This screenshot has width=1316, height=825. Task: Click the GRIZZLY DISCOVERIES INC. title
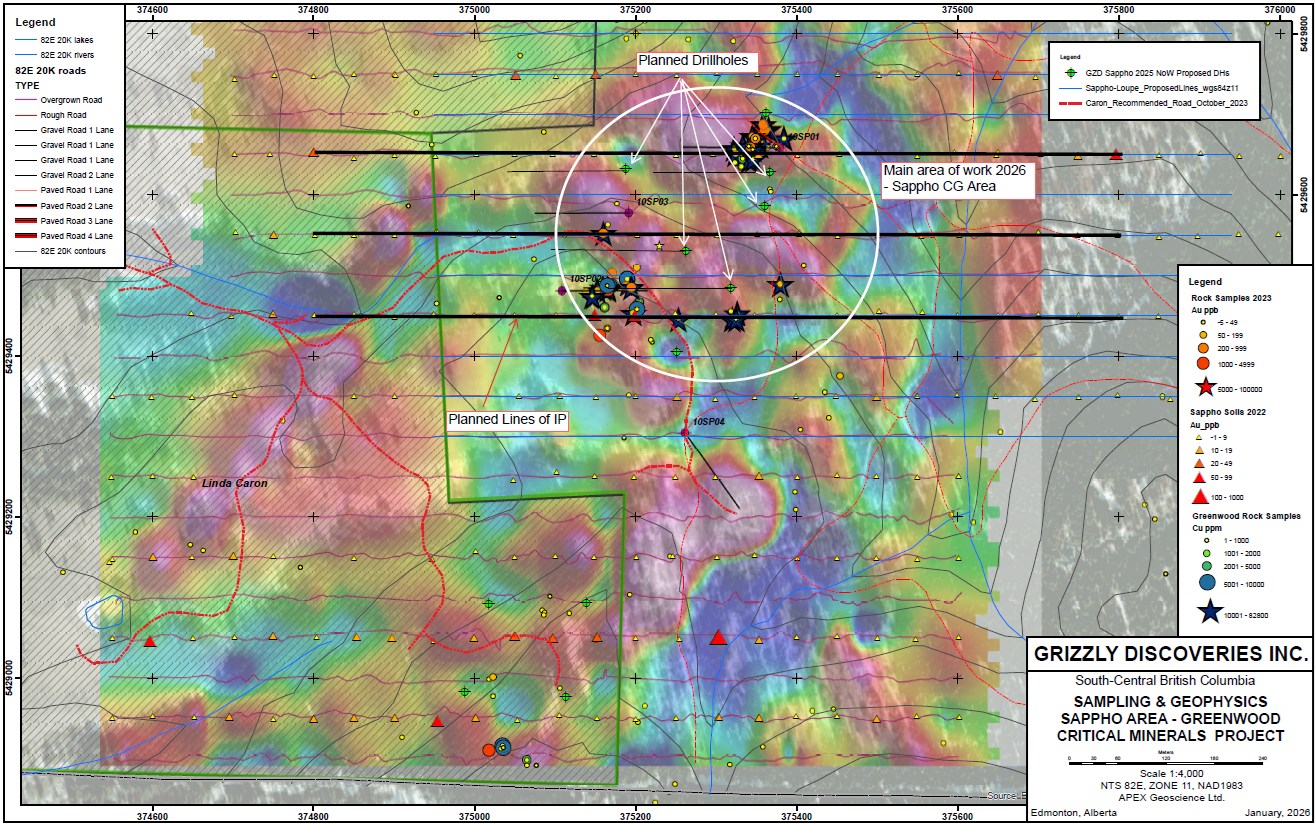[1171, 655]
